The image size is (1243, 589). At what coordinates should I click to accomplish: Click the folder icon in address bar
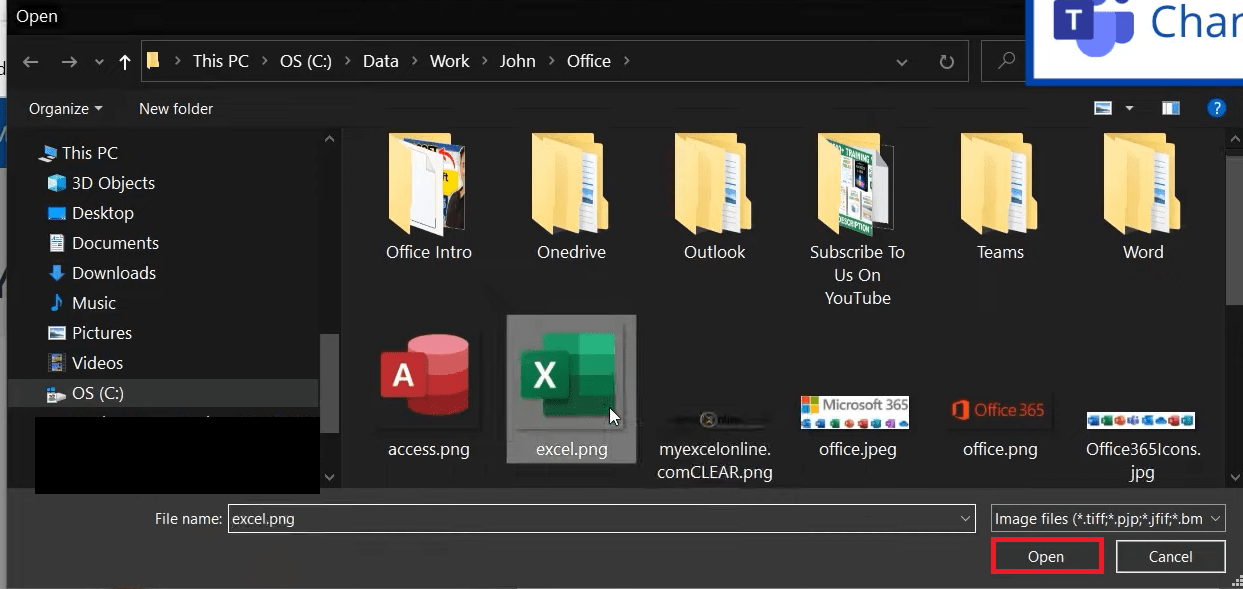pyautogui.click(x=153, y=61)
